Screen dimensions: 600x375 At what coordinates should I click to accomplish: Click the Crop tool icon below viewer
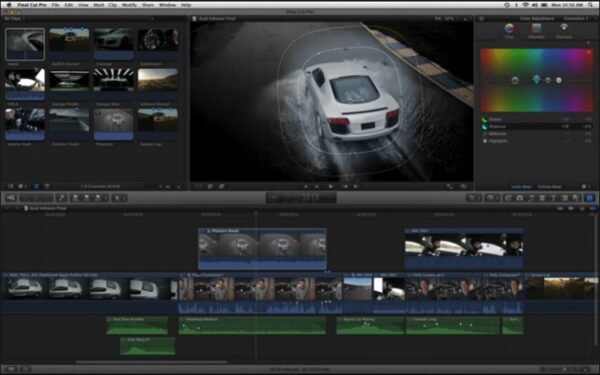click(x=210, y=186)
